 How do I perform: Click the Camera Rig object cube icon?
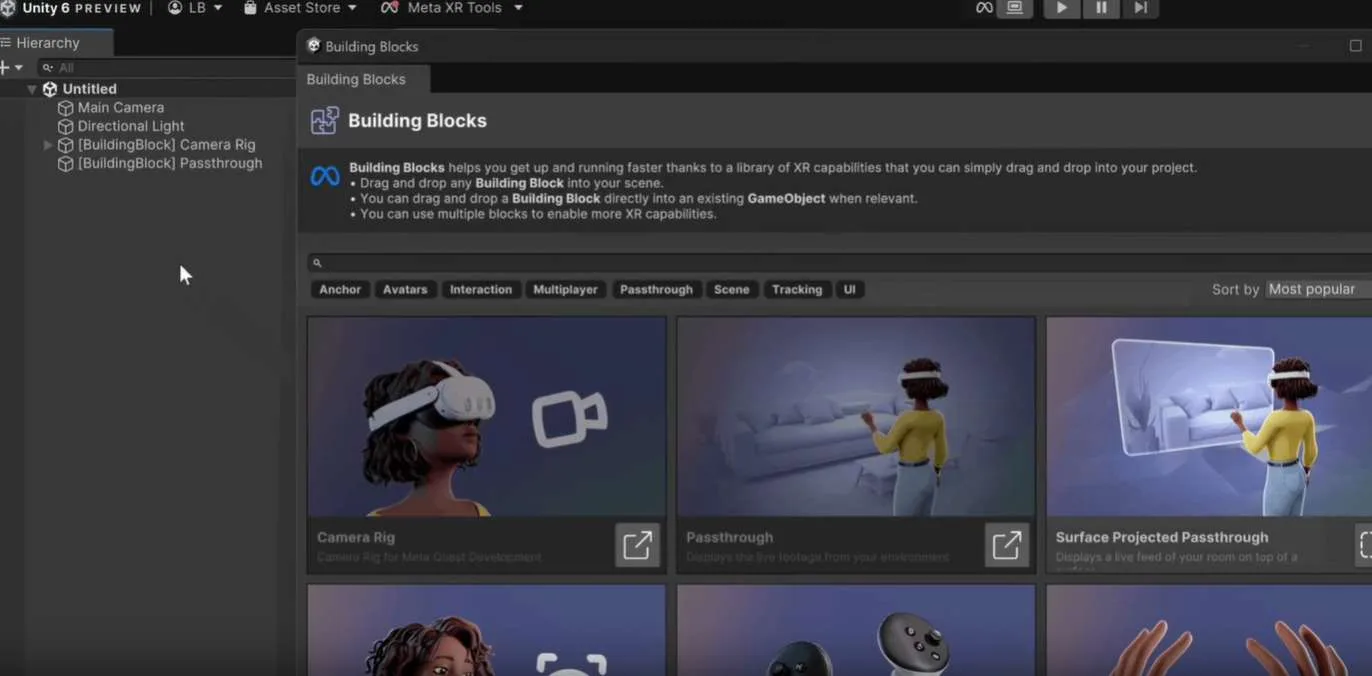pos(66,145)
